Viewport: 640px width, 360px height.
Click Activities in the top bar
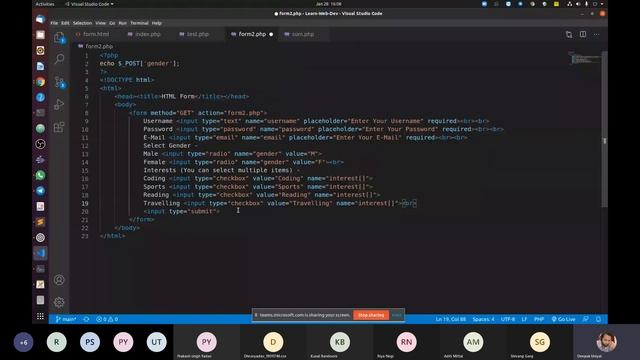(45, 4)
